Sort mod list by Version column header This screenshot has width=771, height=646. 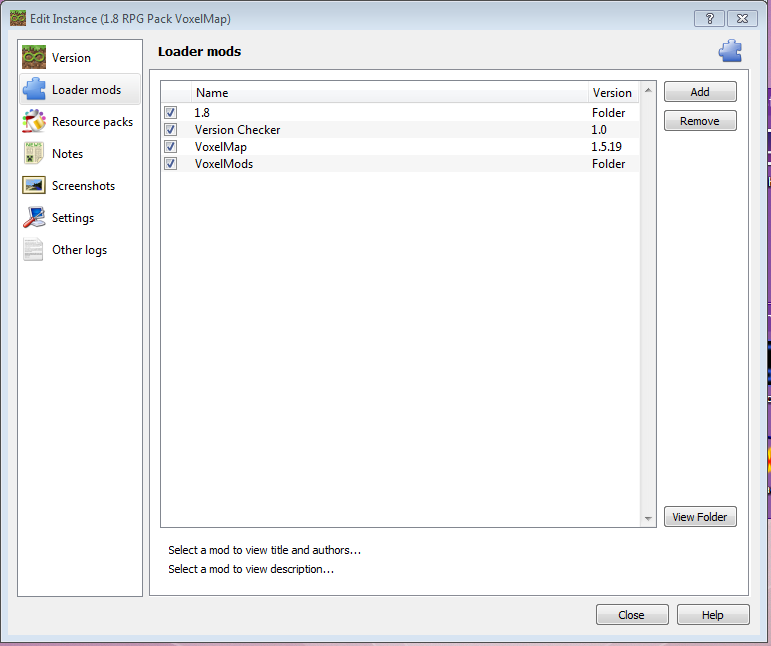[x=612, y=93]
